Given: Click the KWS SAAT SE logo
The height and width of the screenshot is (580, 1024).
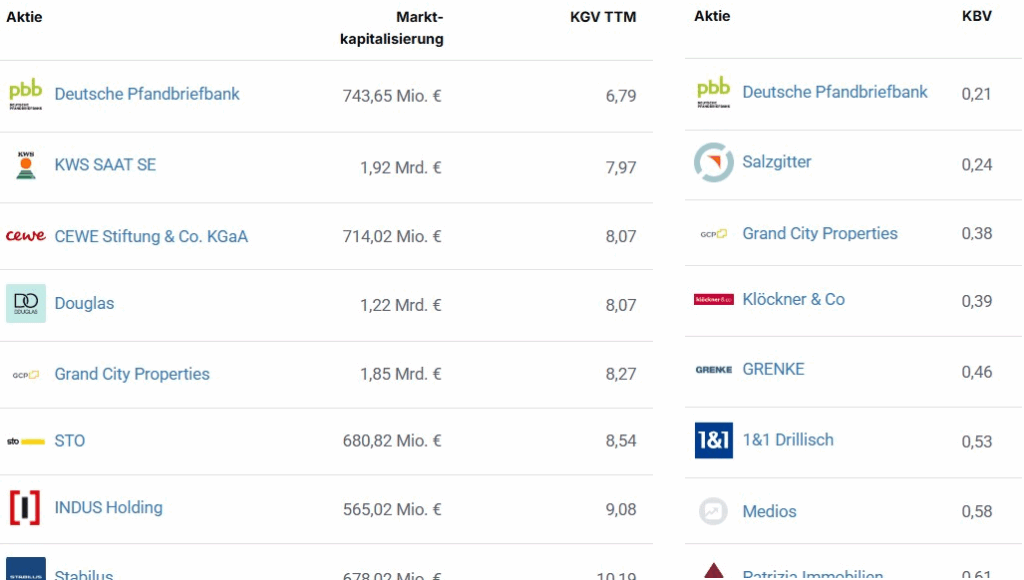Looking at the screenshot, I should click(25, 165).
